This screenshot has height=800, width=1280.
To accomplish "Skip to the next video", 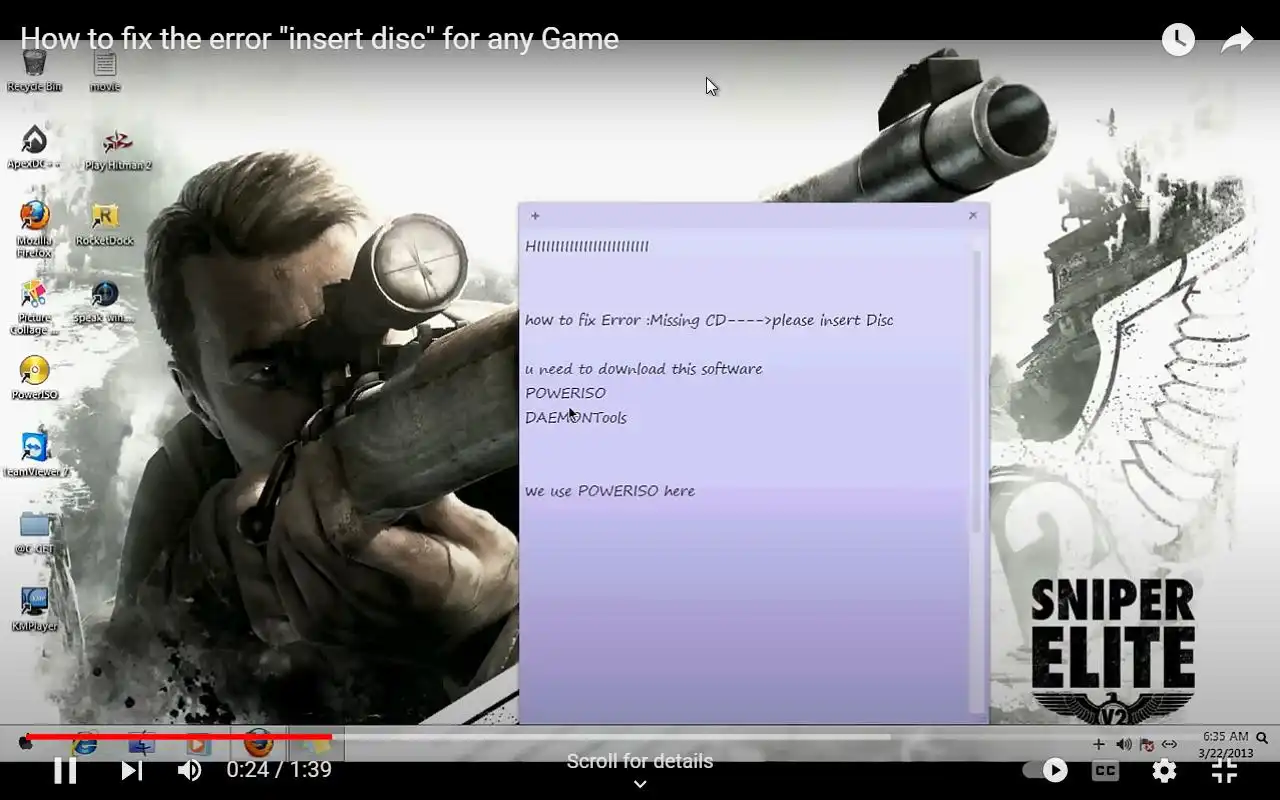I will (132, 770).
